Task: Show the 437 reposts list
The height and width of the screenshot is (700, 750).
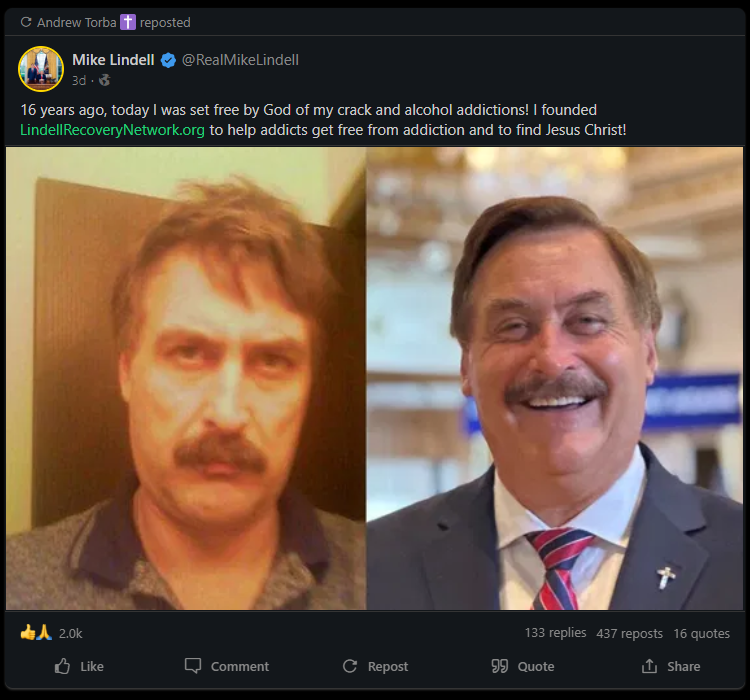Action: [x=629, y=633]
